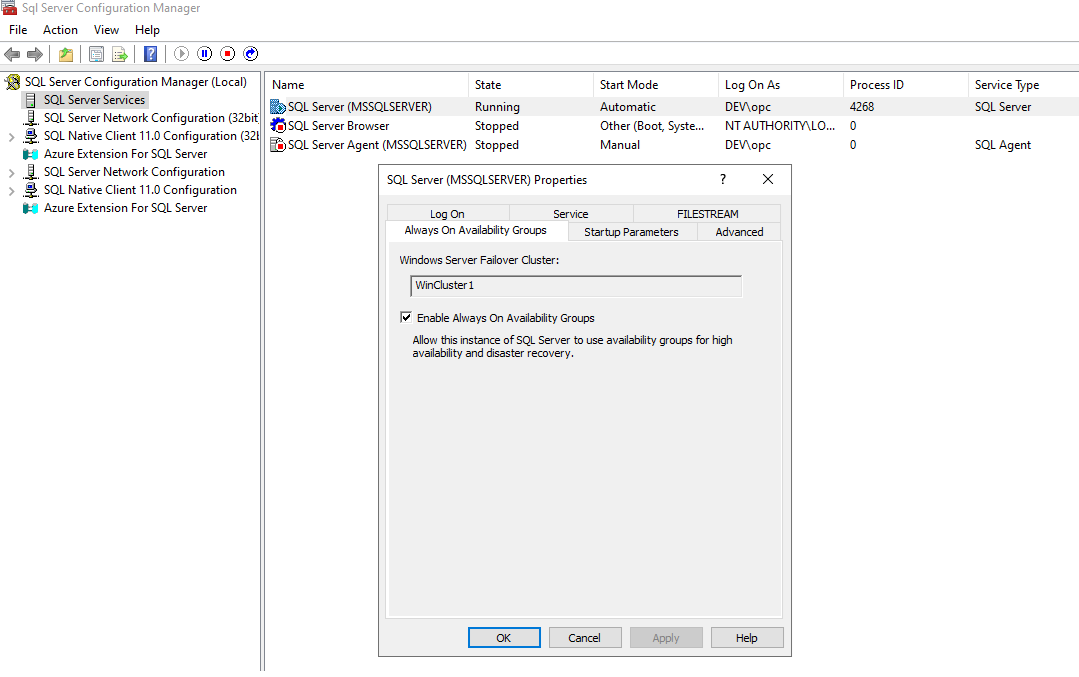Open the Action menu
Viewport: 1079px width, 677px height.
(x=61, y=30)
